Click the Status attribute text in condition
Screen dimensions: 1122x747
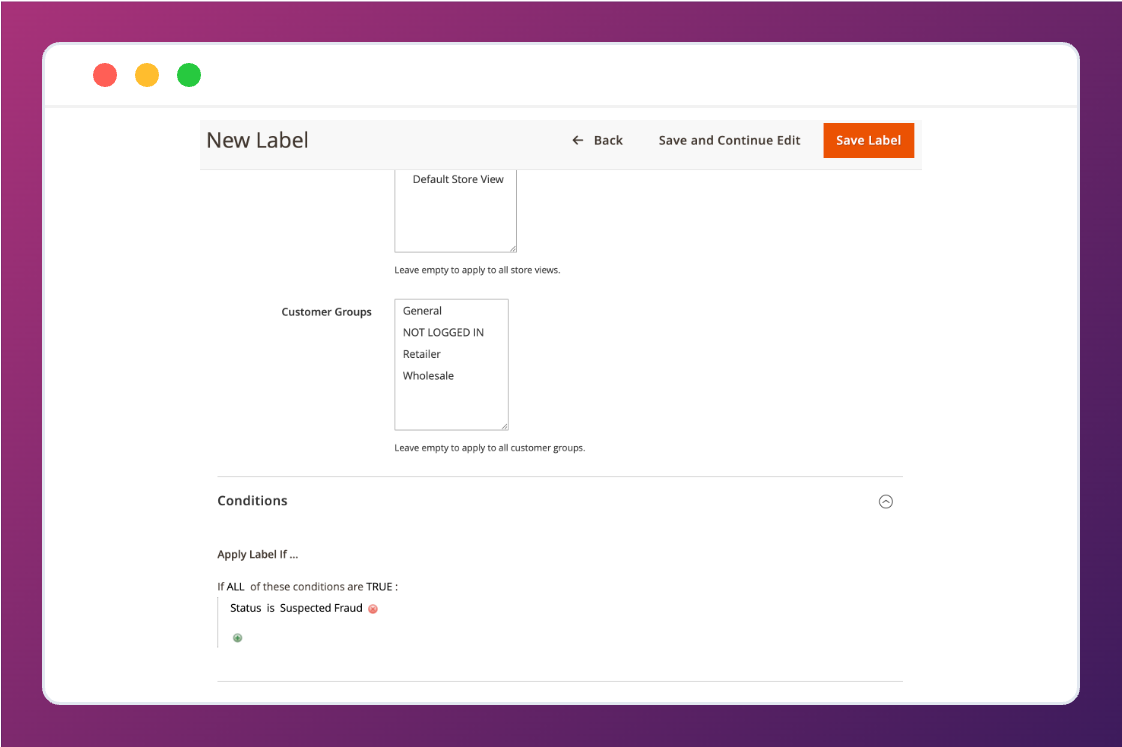[x=245, y=608]
